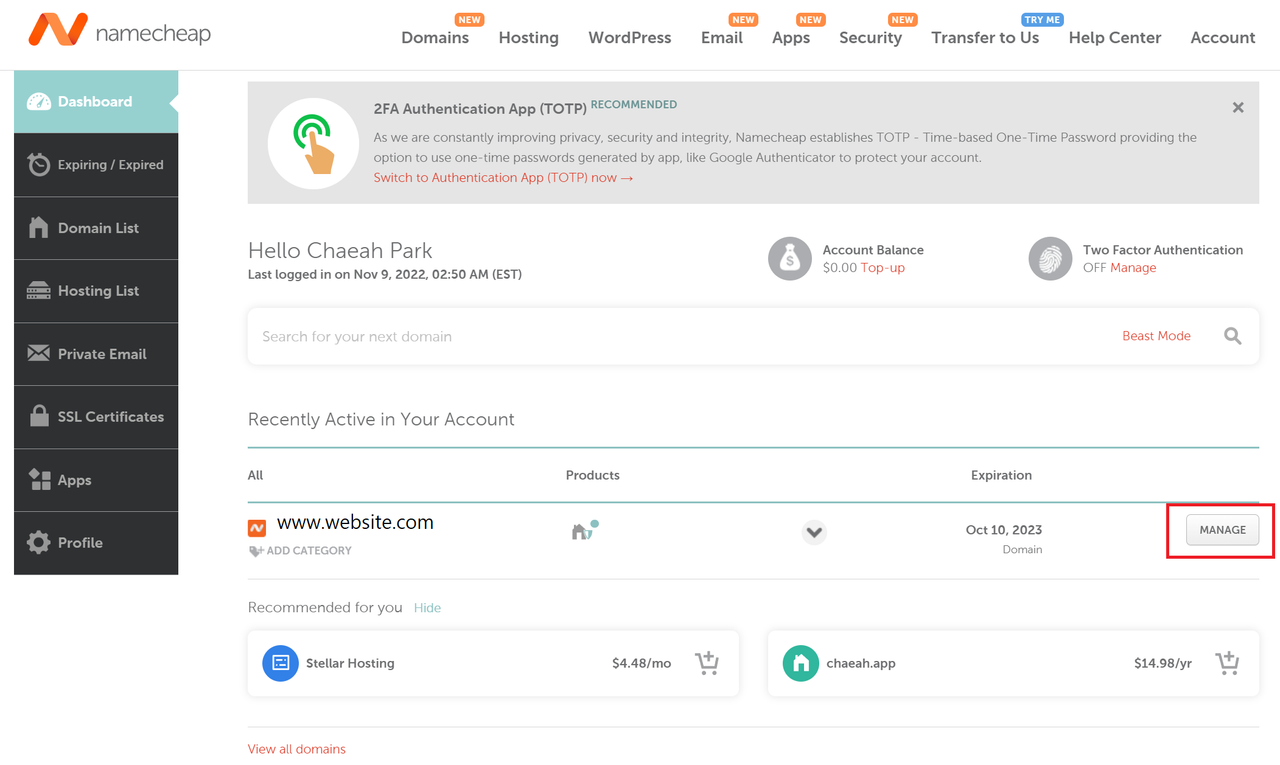Open SSL Certificates in sidebar
The width and height of the screenshot is (1280, 765).
click(96, 417)
